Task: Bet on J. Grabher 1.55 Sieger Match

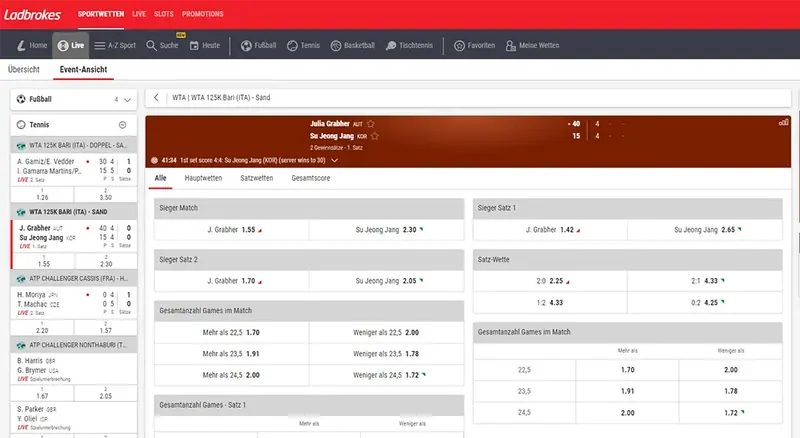Action: tap(232, 230)
